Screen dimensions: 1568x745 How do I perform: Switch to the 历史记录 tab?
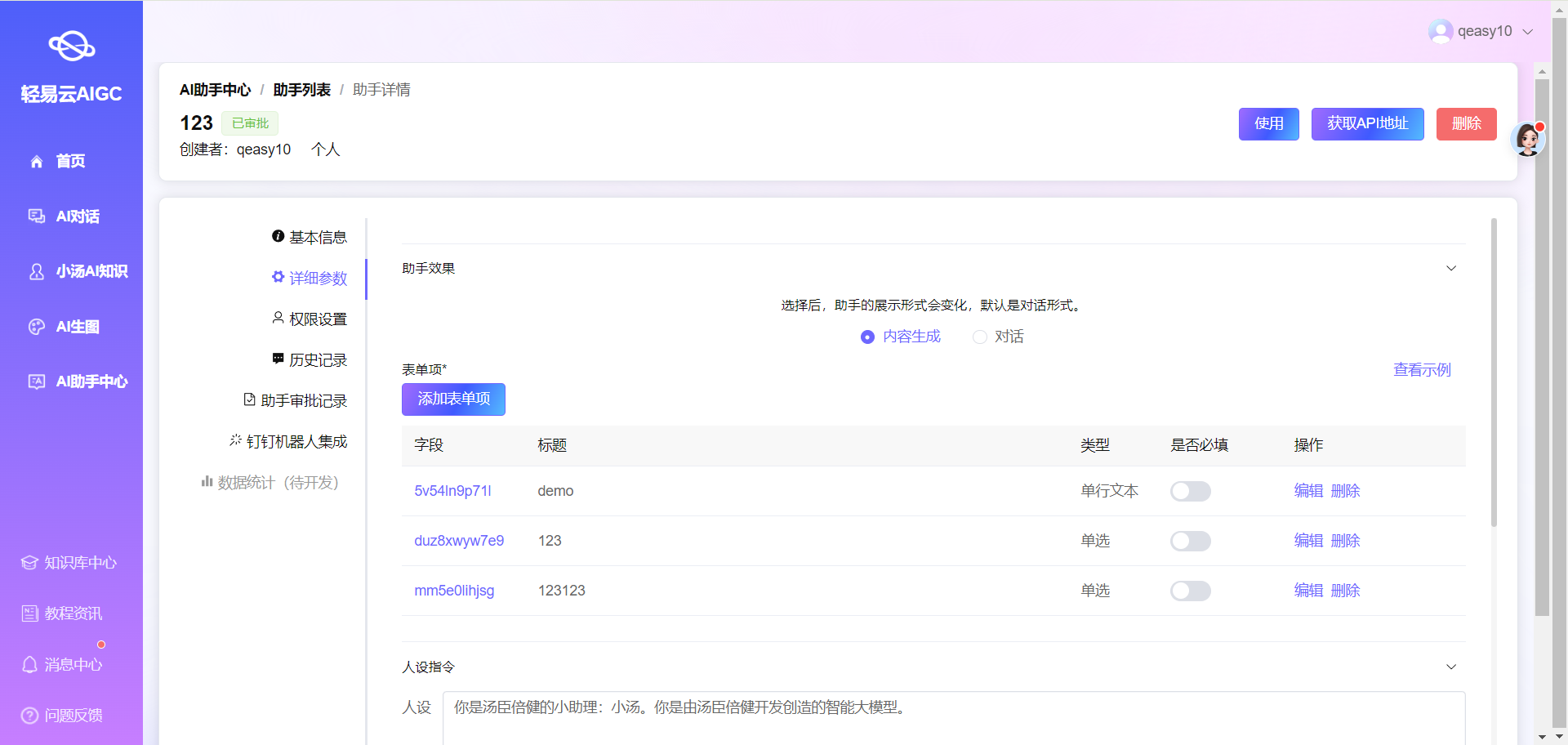pyautogui.click(x=310, y=359)
